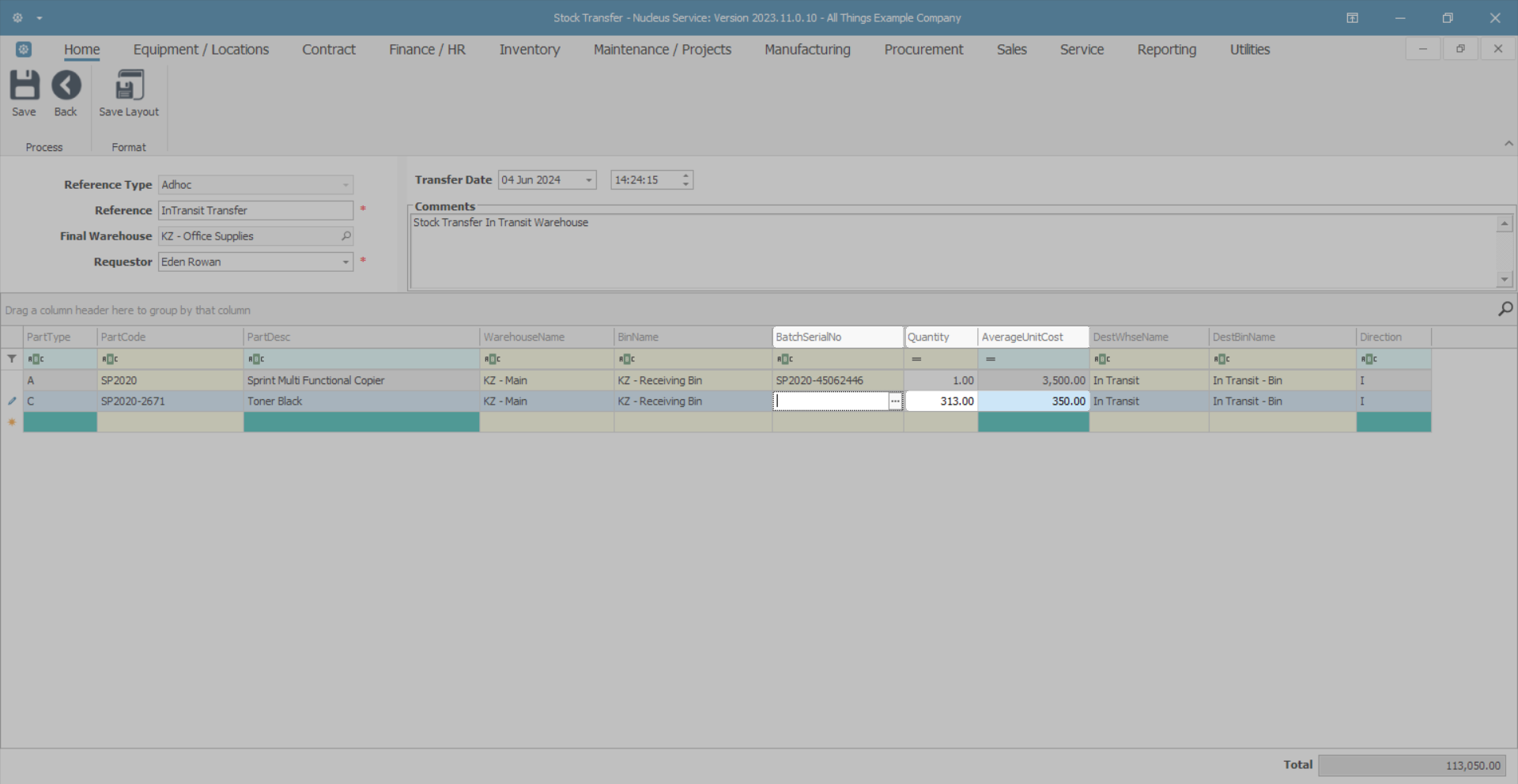Sort by PartCode column header
The image size is (1518, 784).
pyautogui.click(x=170, y=337)
